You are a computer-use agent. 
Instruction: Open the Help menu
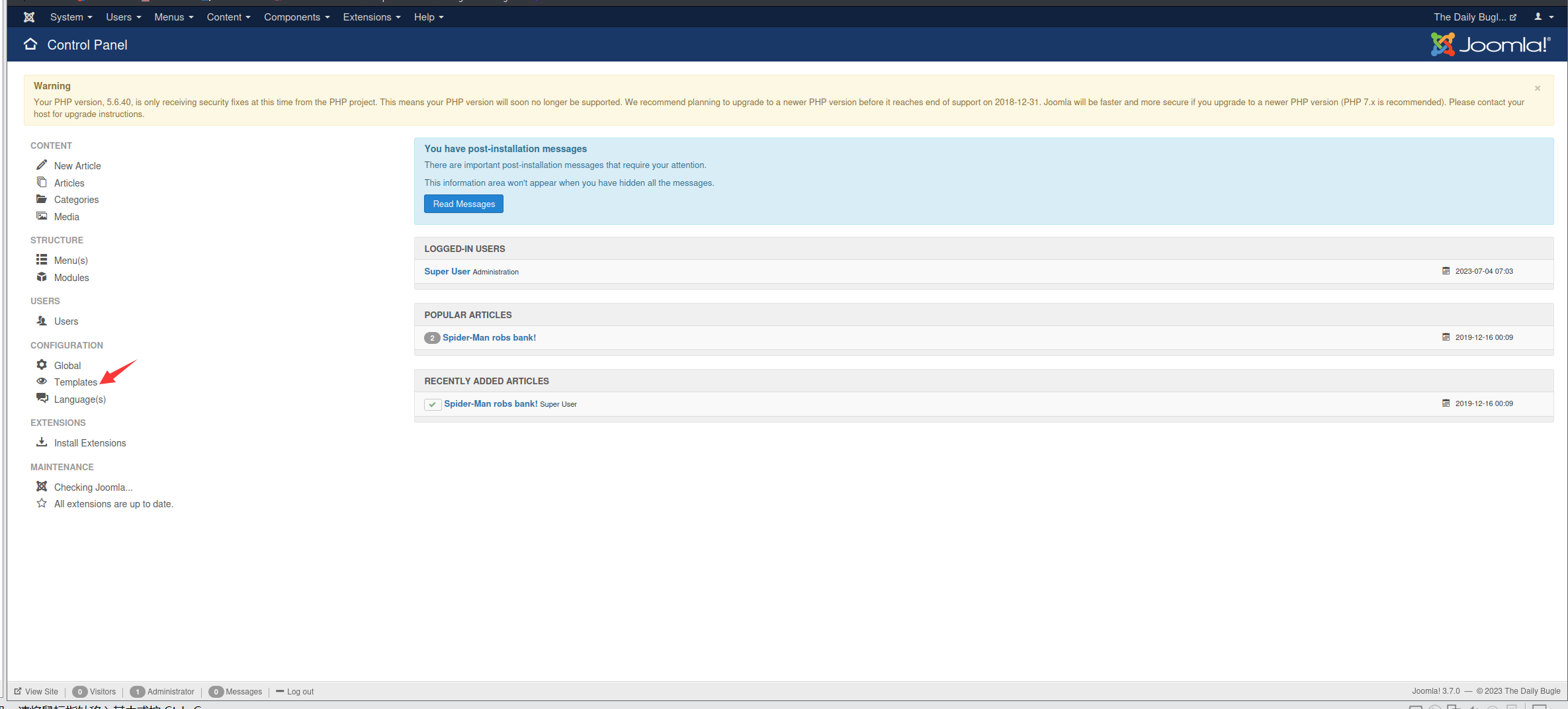(x=428, y=17)
